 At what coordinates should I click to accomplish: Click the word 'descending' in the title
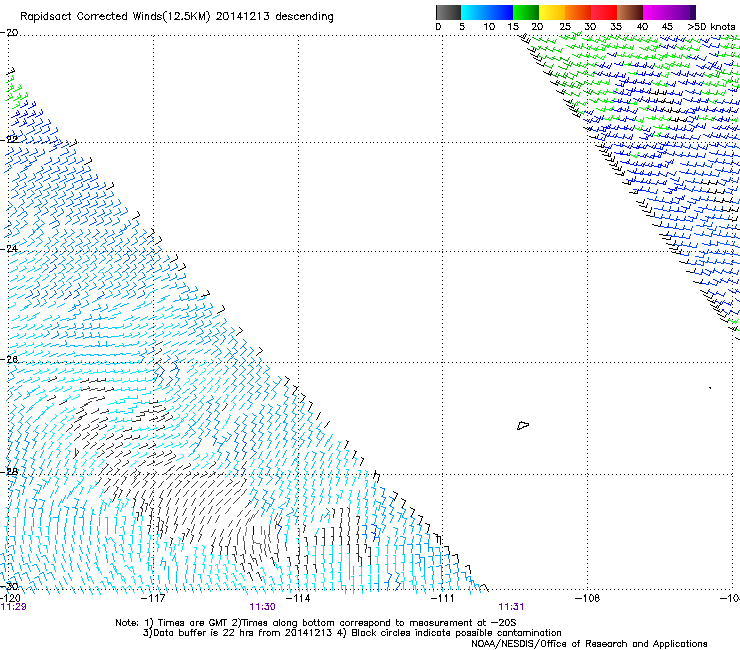click(304, 17)
